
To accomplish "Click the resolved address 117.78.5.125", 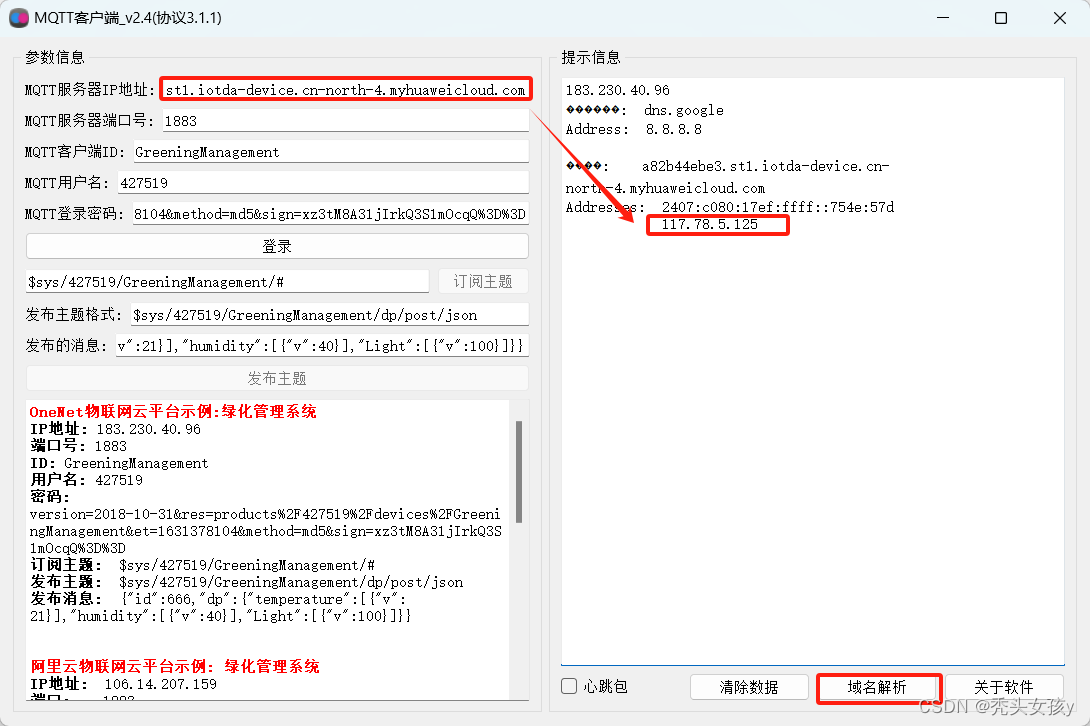I will click(x=710, y=224).
